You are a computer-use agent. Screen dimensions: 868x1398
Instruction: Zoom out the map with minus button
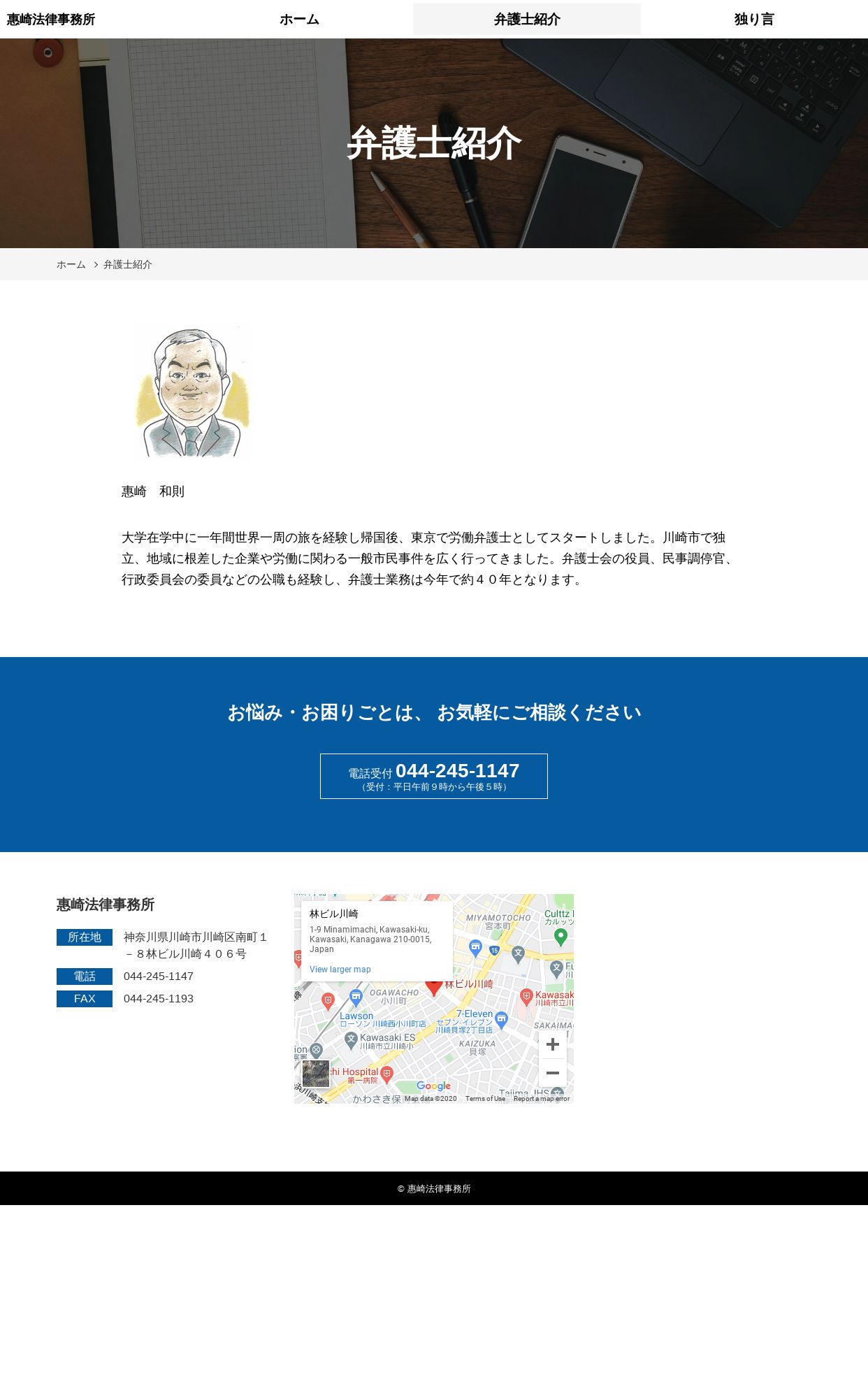553,1073
